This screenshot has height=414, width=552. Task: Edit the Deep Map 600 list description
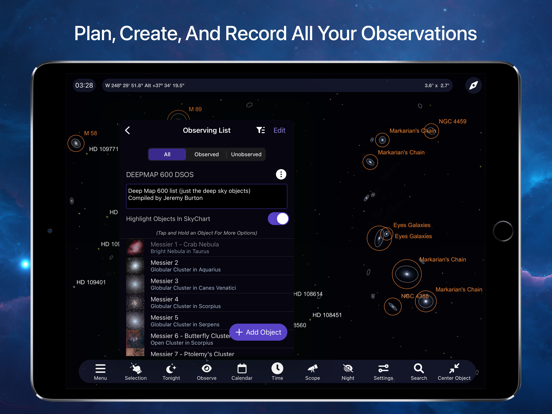(x=207, y=196)
